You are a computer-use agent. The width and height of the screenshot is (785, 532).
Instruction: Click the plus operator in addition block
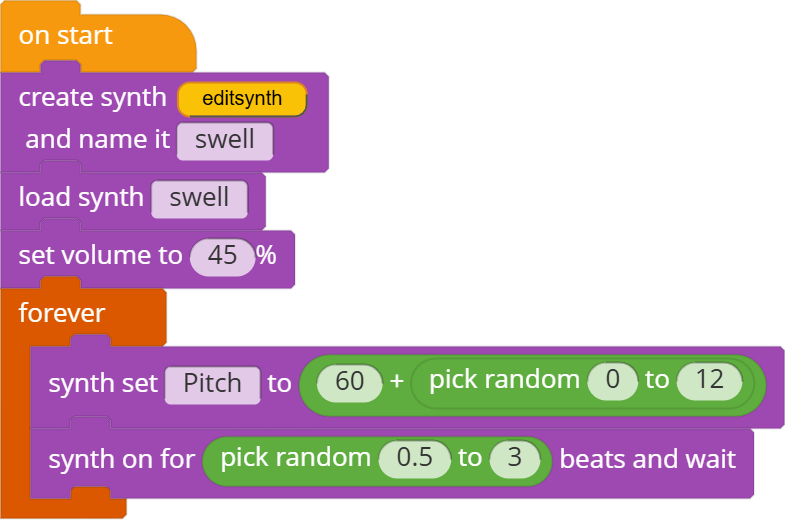coord(397,382)
